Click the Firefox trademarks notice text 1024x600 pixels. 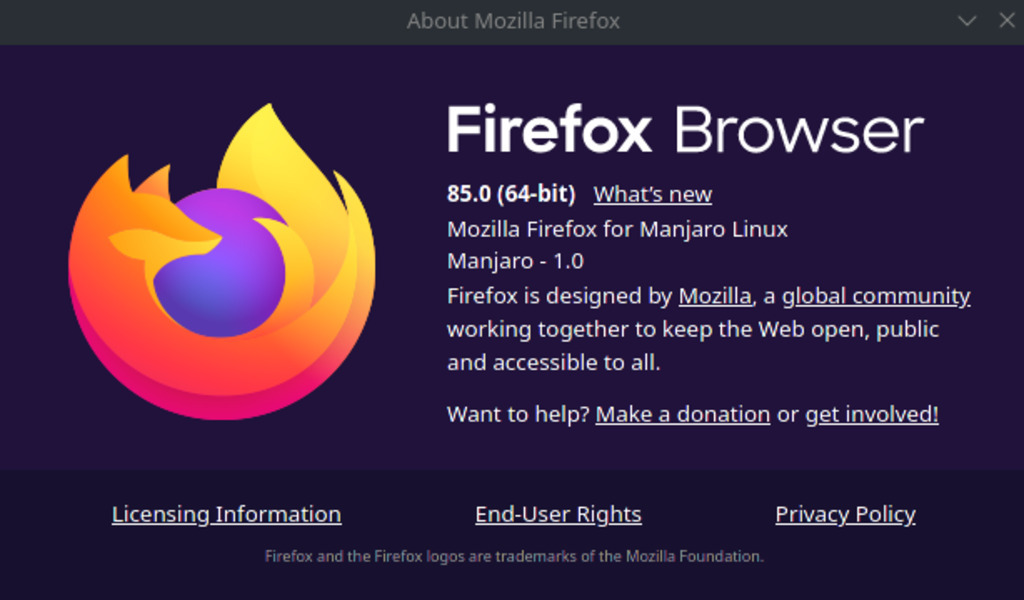coord(513,556)
